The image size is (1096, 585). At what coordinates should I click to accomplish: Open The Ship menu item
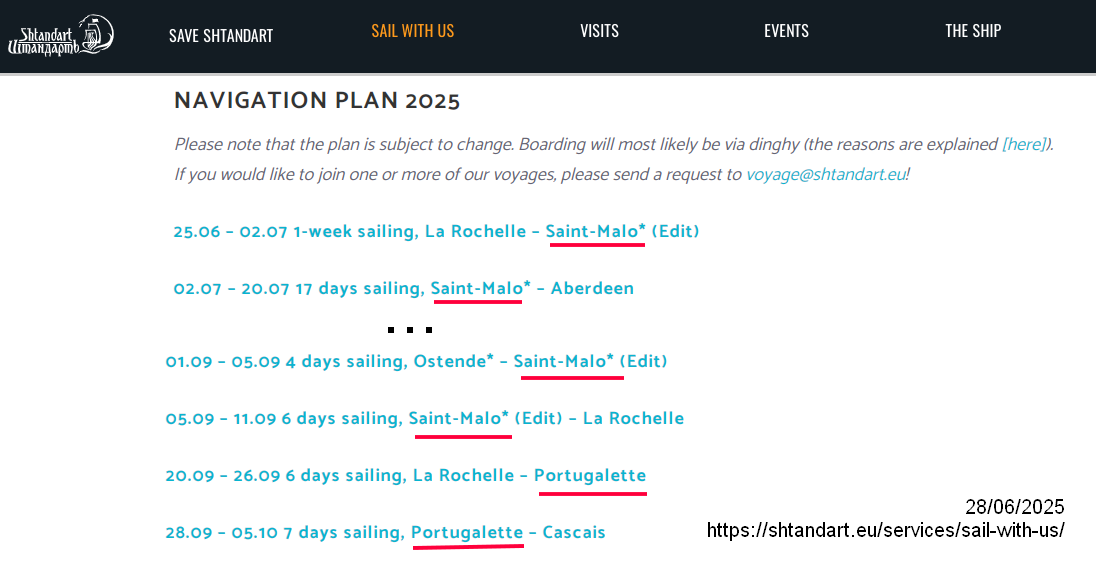pyautogui.click(x=973, y=31)
